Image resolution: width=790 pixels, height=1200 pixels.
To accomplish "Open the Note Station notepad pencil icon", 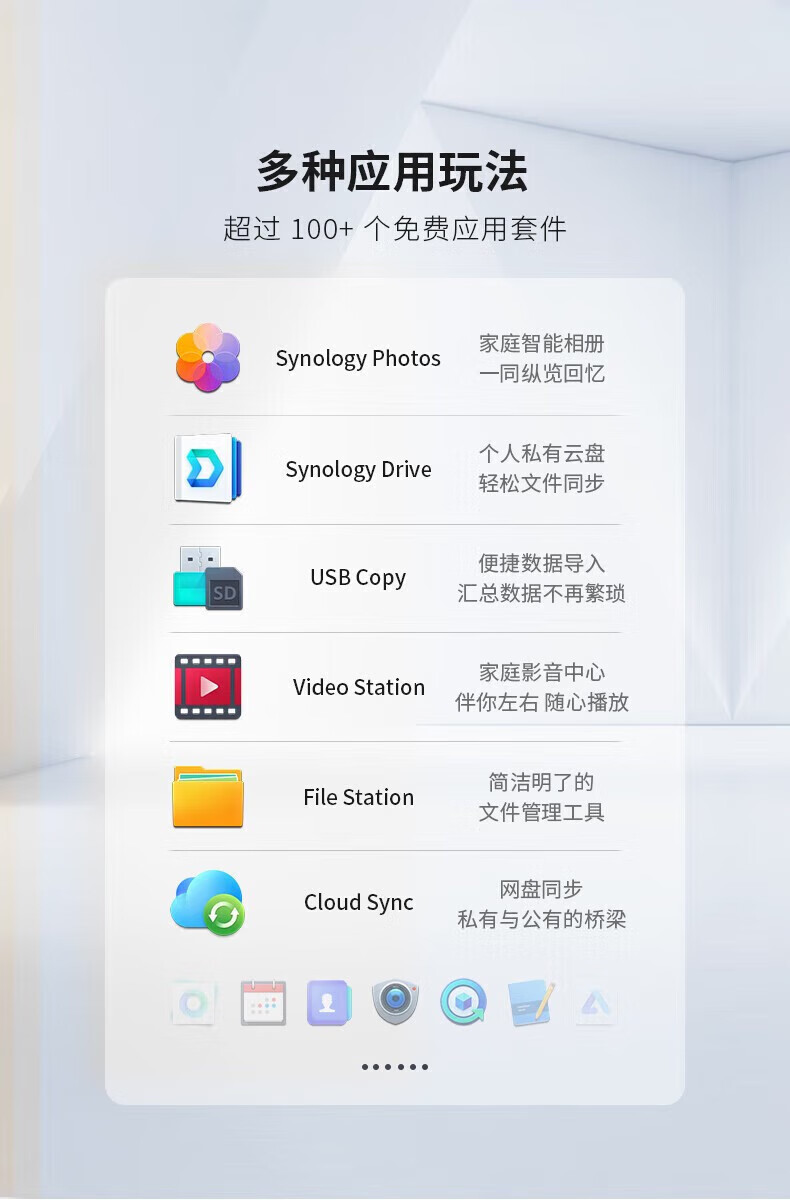I will [530, 1002].
